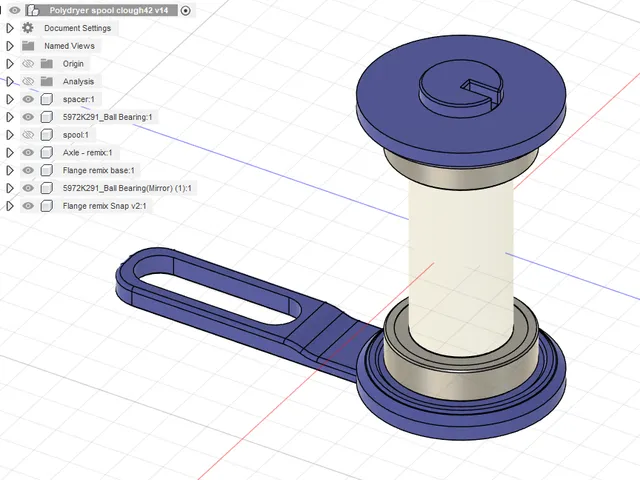Select Flange remix Snap v2:1 label
This screenshot has height=480, width=640.
coord(104,206)
